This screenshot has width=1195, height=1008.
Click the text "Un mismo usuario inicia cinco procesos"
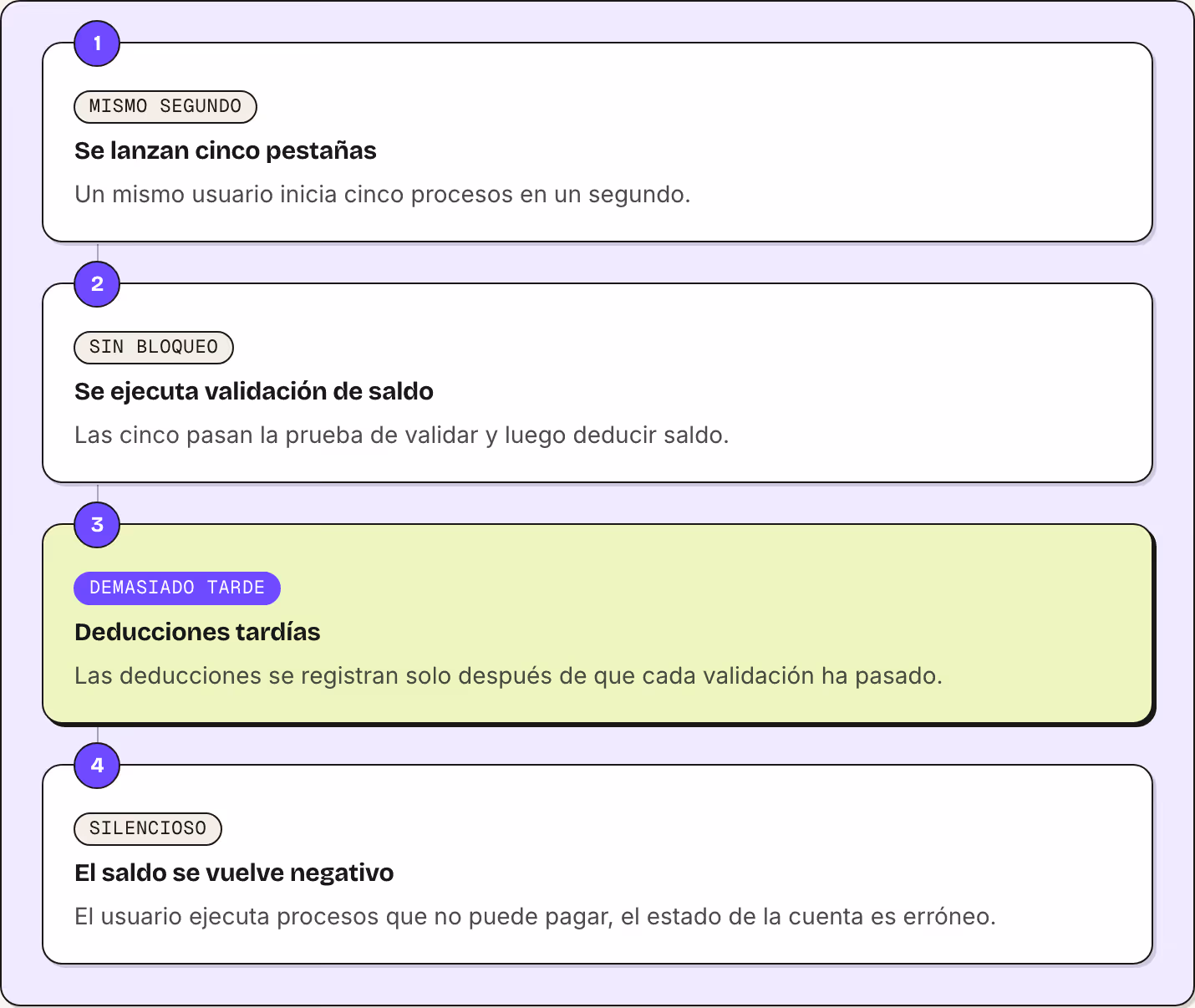(294, 195)
